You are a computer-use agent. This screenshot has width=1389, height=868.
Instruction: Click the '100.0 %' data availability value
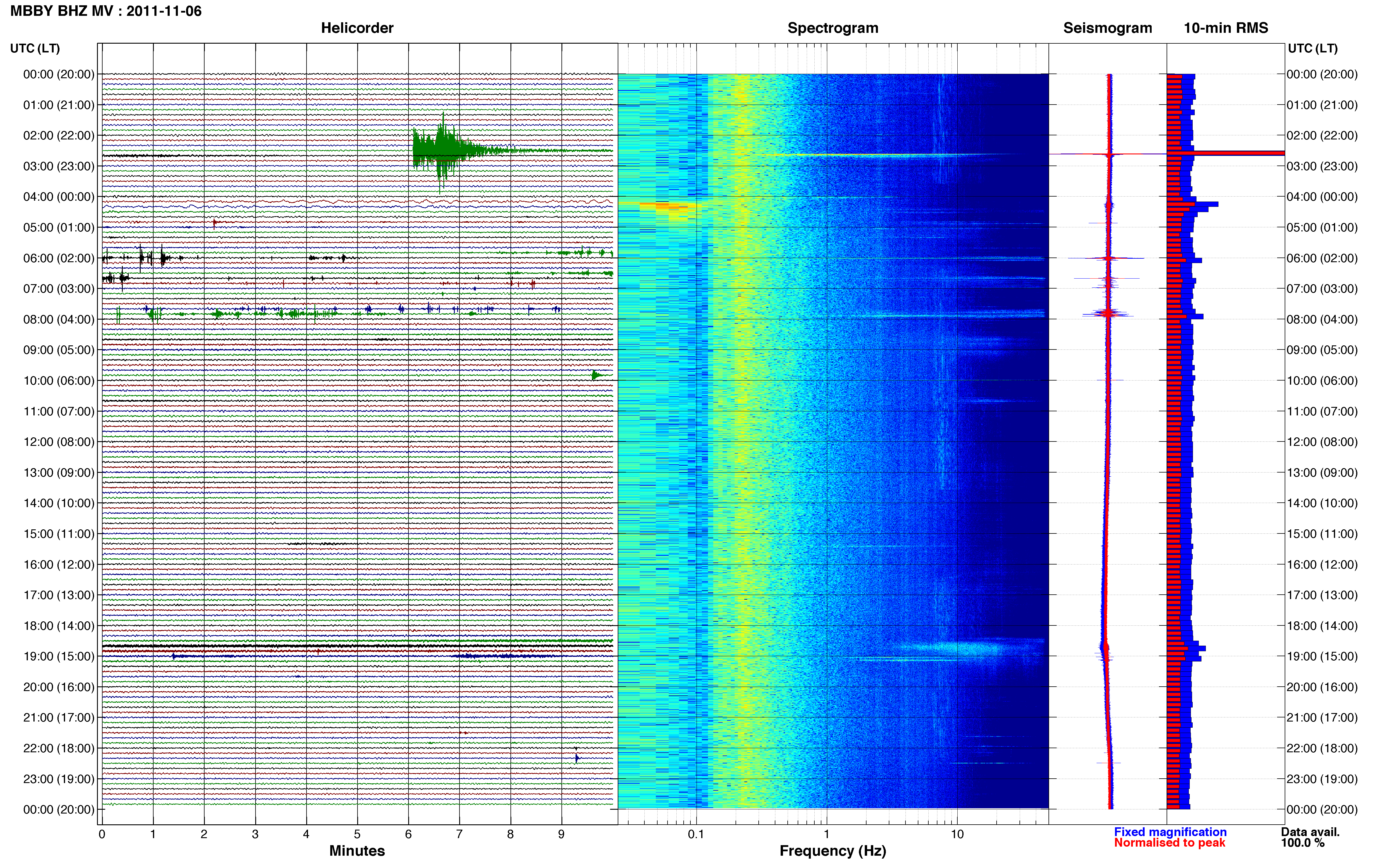(1303, 843)
